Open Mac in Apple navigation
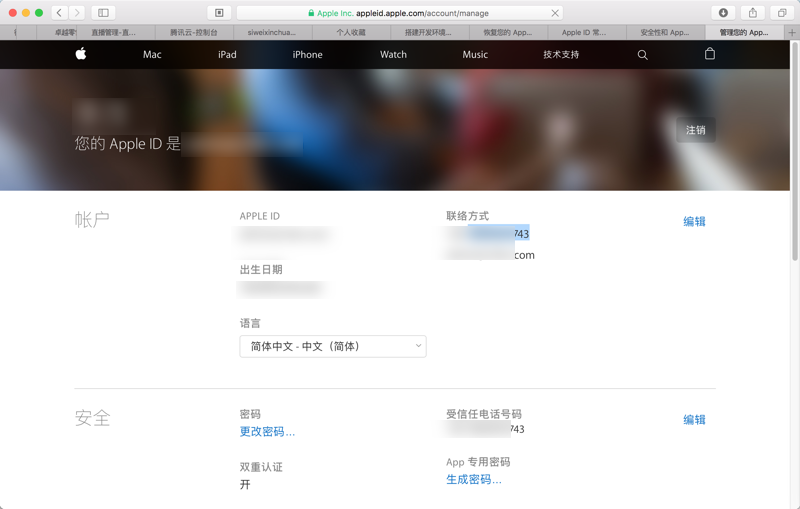Screen dimensions: 800x509 [152, 55]
